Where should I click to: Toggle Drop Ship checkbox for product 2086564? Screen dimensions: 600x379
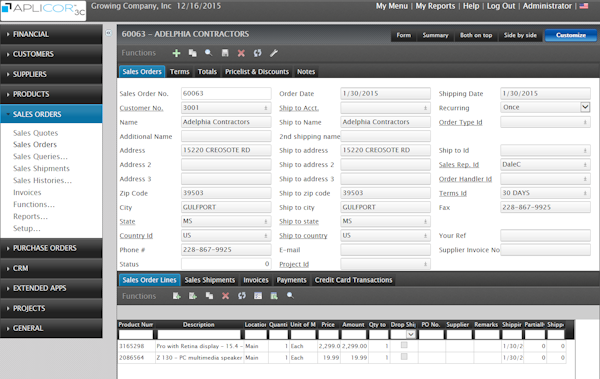[x=404, y=357]
